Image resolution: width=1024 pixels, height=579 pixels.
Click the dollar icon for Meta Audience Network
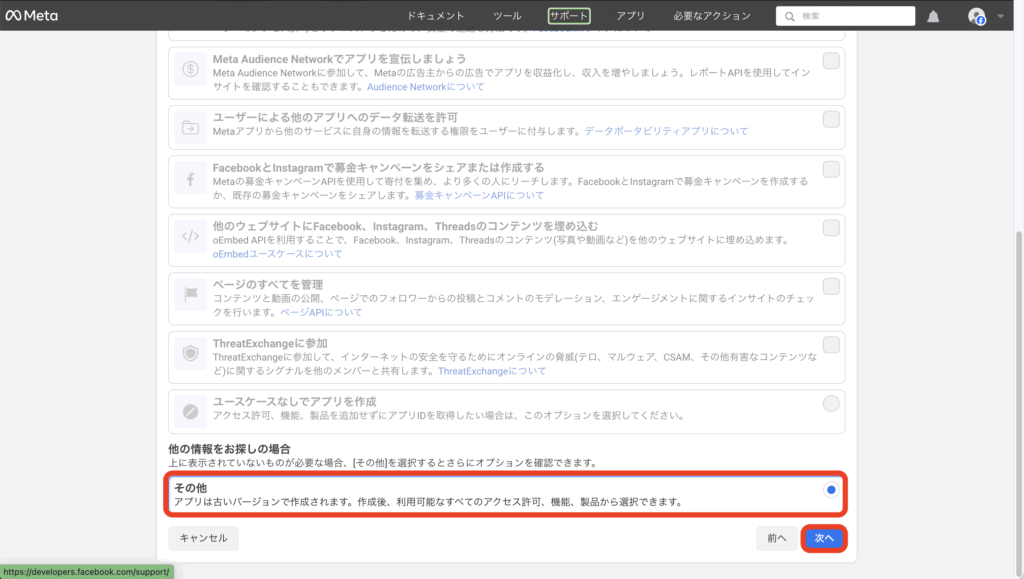[190, 69]
